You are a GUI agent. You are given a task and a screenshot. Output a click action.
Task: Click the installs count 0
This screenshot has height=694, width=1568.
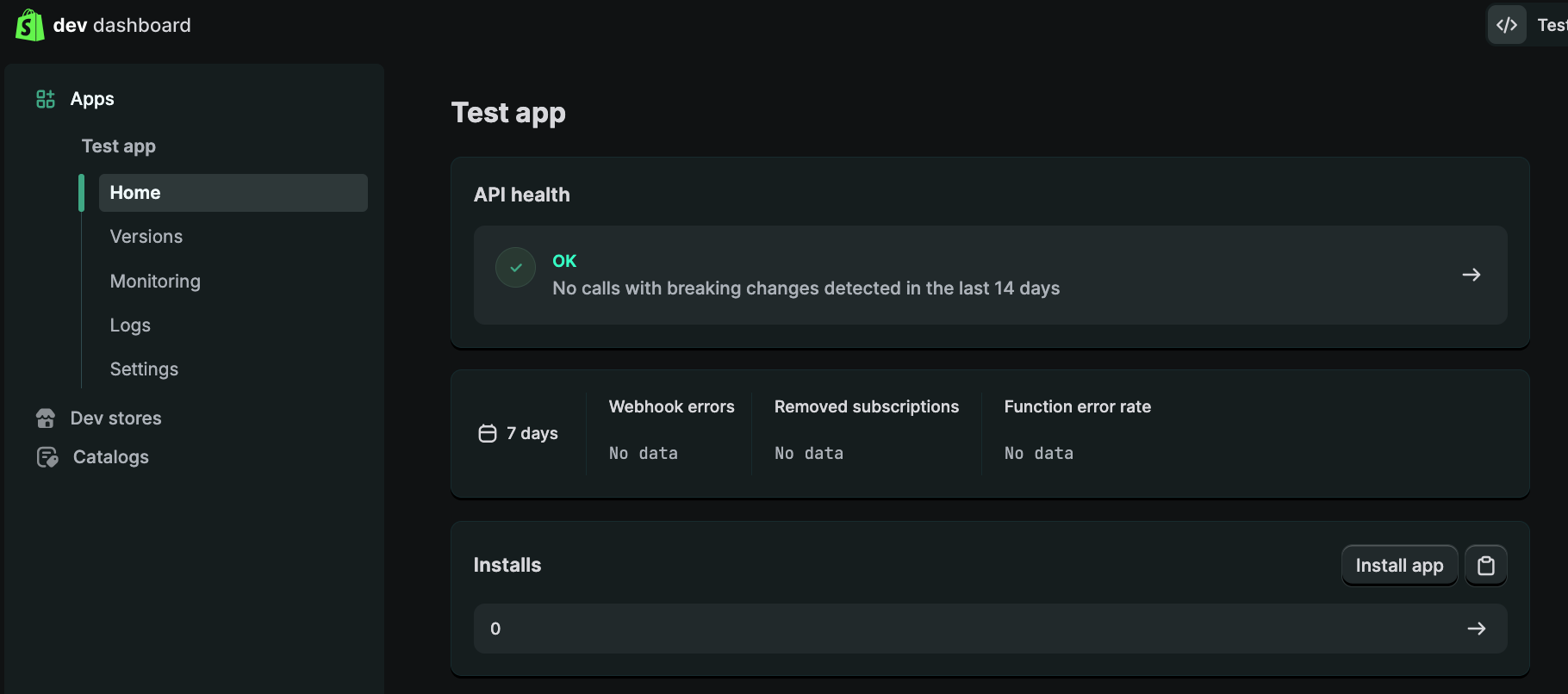tap(495, 629)
